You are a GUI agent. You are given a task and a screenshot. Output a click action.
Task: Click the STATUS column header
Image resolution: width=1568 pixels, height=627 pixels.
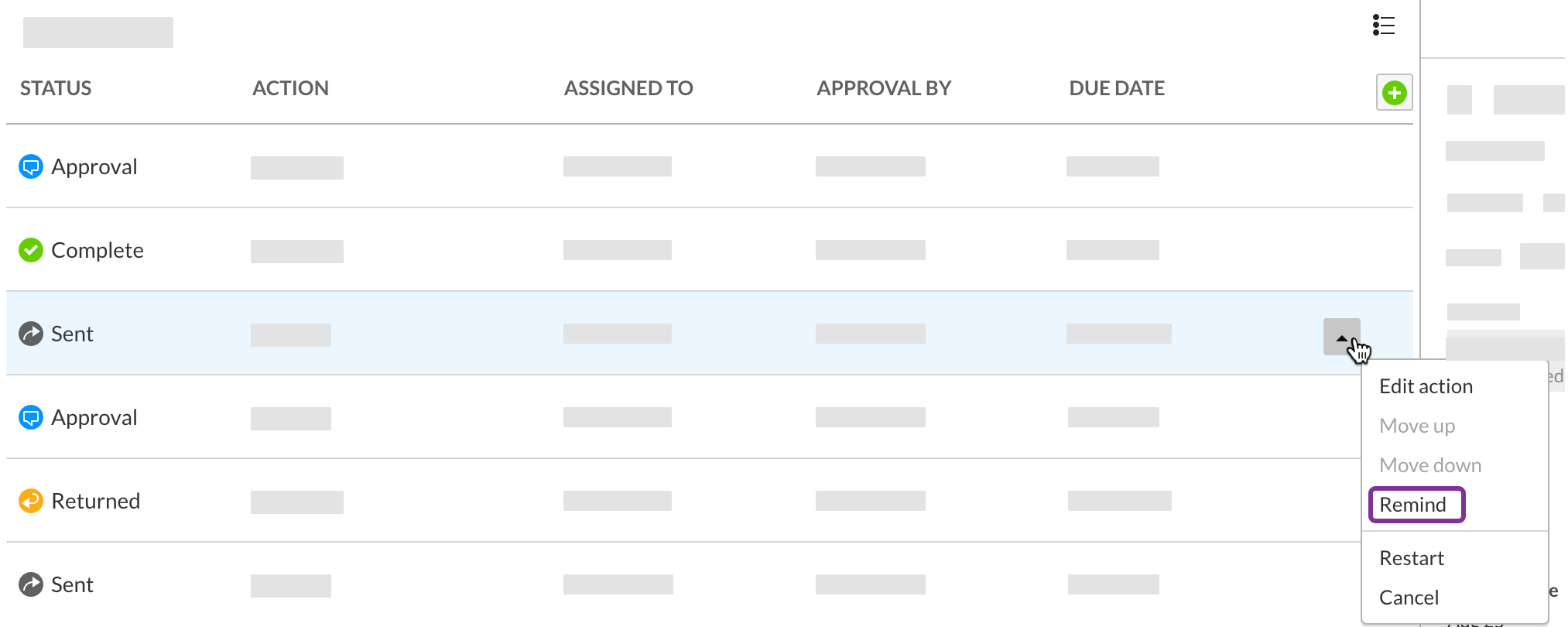point(56,88)
